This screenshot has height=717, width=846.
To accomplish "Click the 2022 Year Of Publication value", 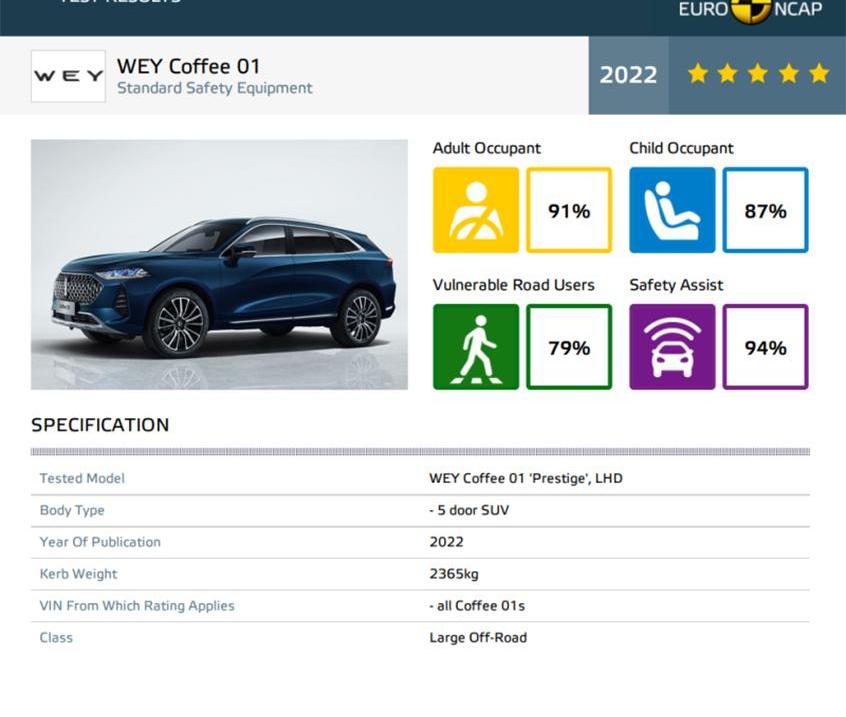I will (447, 542).
